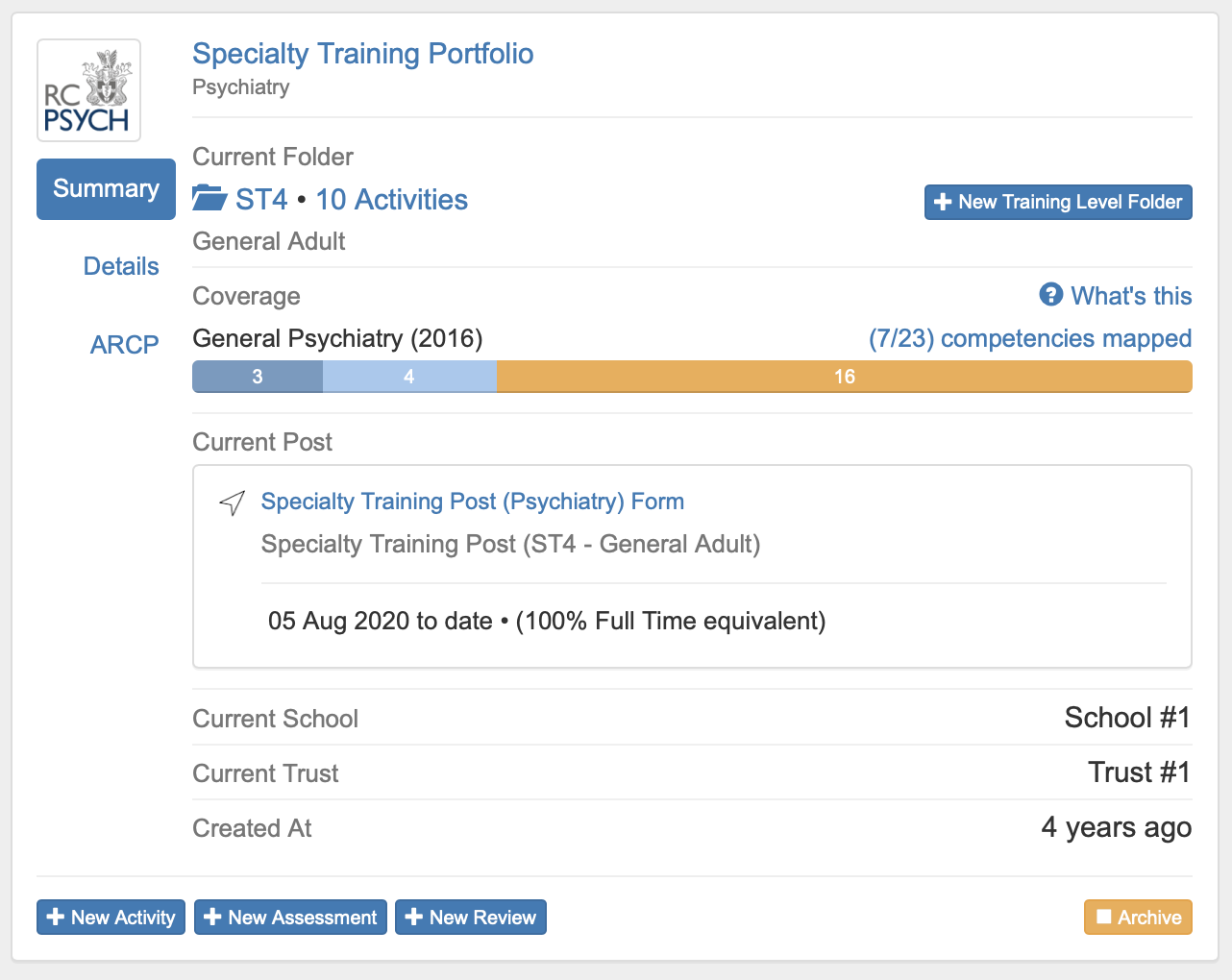
Task: Click the question mark help icon
Action: [1050, 295]
